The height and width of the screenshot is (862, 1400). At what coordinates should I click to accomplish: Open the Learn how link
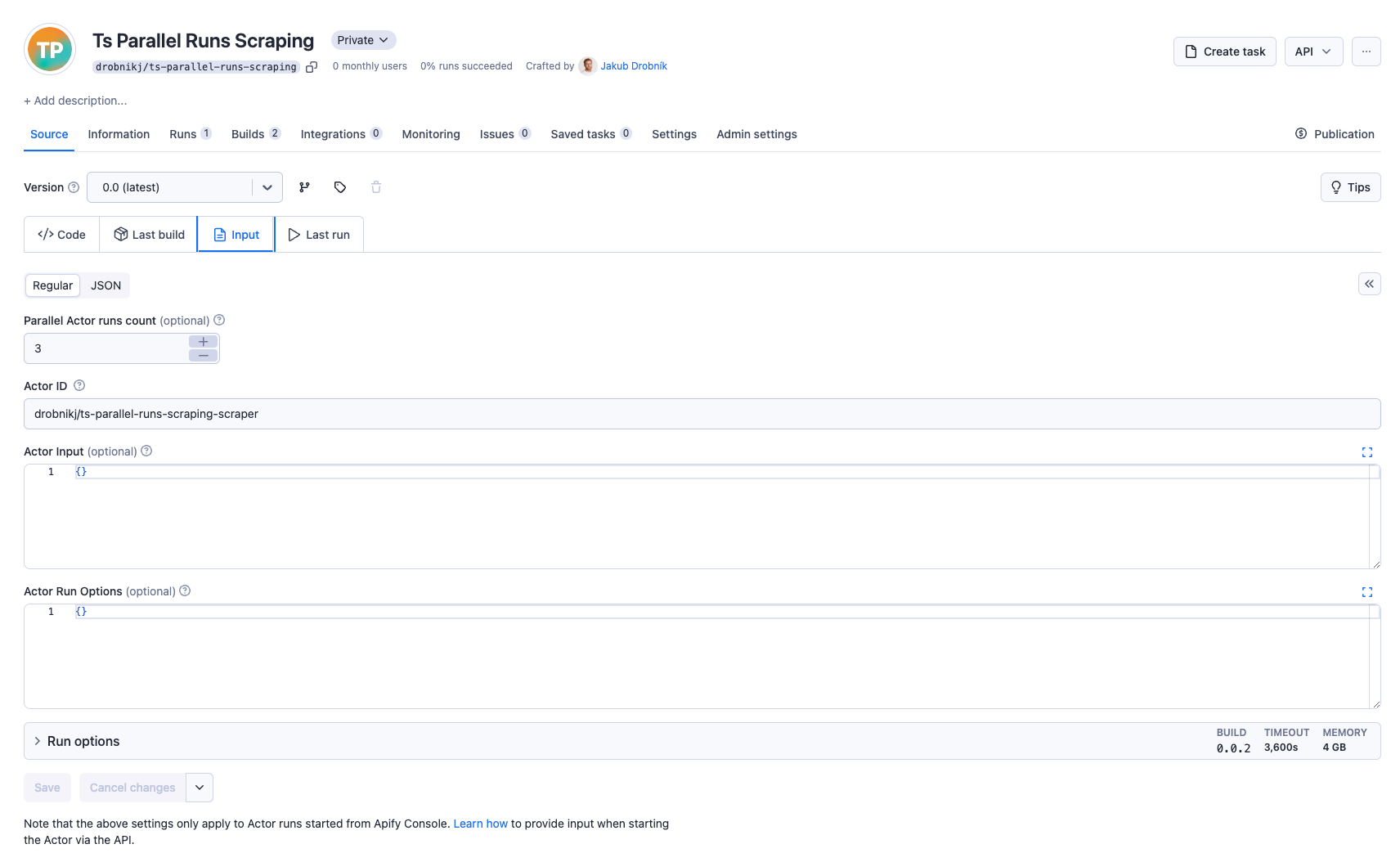pyautogui.click(x=480, y=824)
